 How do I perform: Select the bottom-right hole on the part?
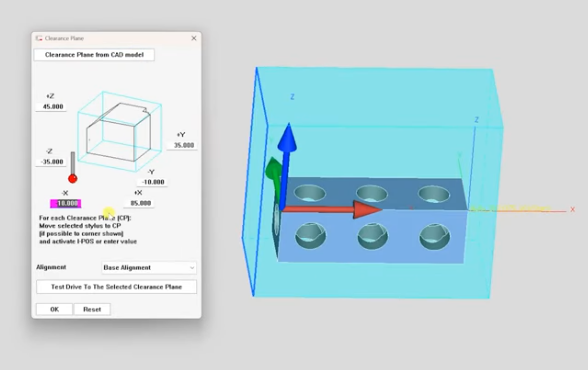[435, 237]
